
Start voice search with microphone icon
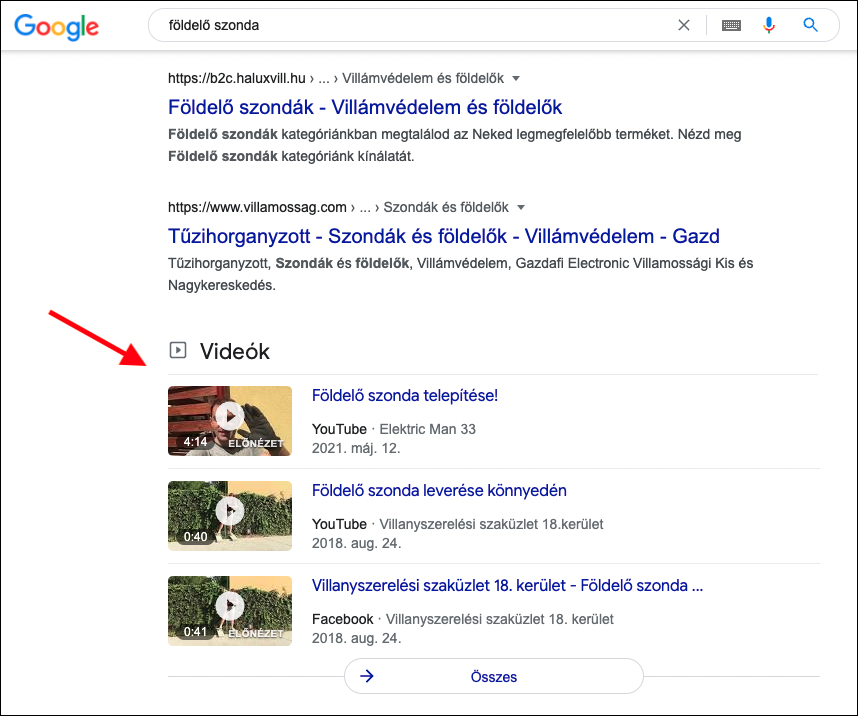[769, 25]
